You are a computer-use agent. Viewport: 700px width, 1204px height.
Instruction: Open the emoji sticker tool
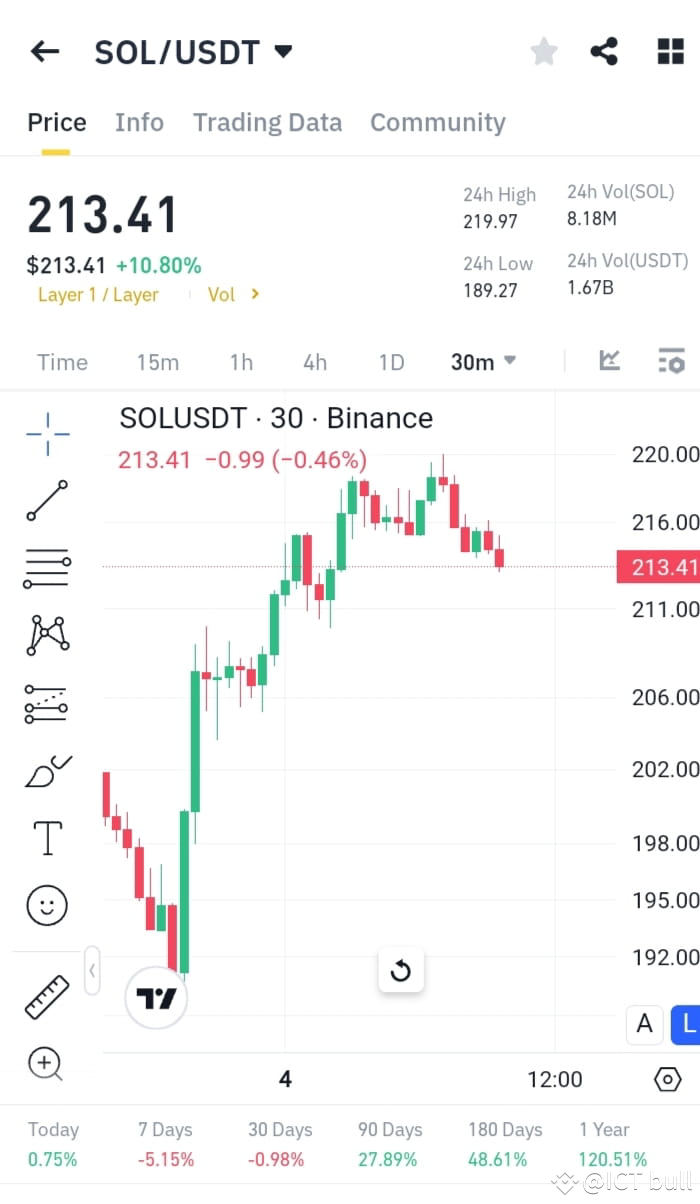45,905
